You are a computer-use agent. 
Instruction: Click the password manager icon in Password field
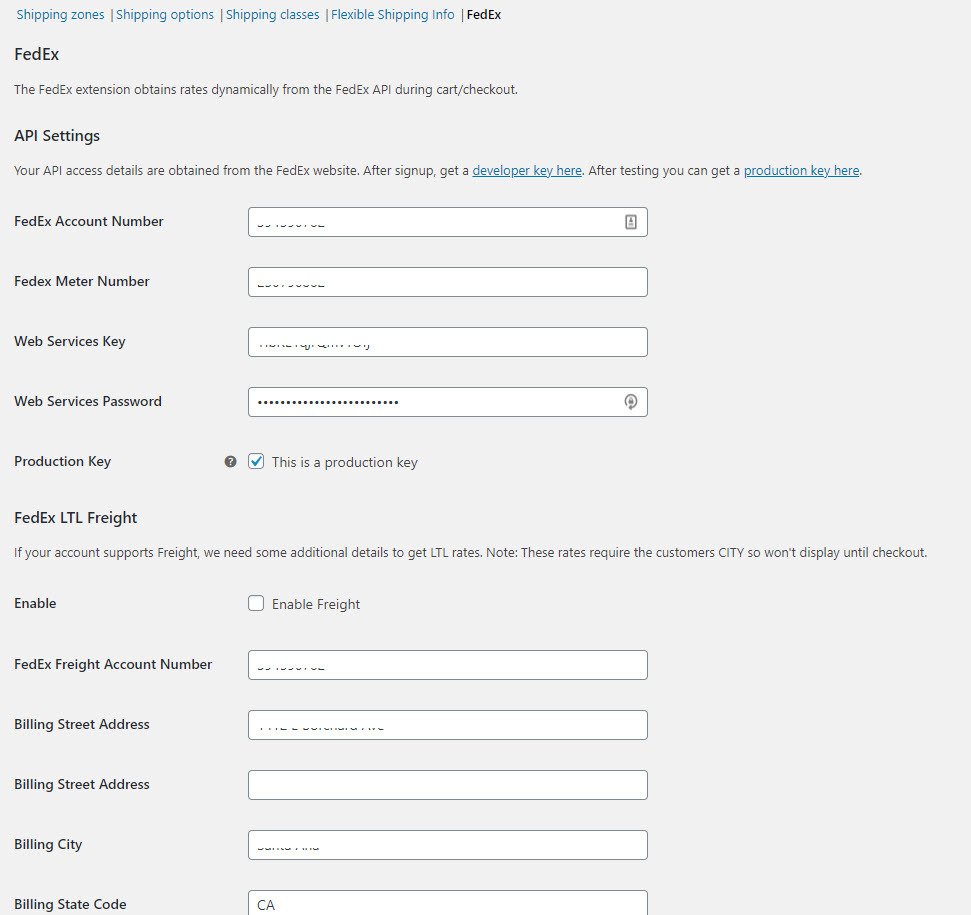click(630, 402)
